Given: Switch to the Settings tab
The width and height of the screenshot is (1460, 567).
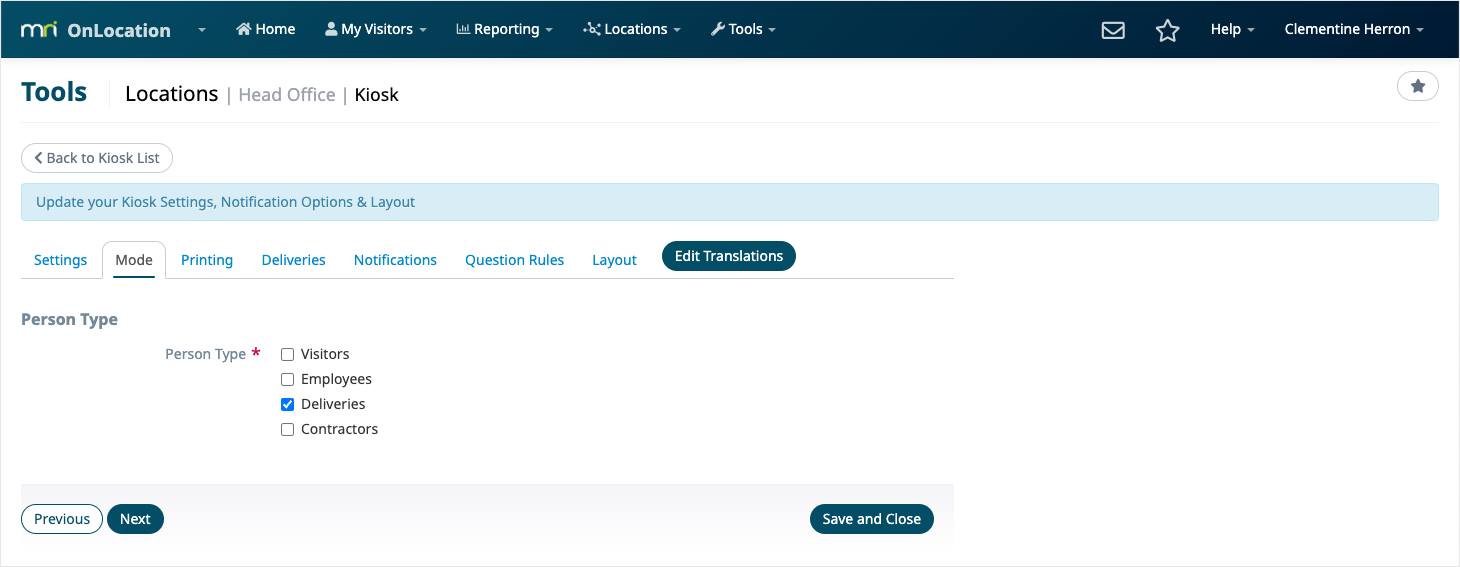Looking at the screenshot, I should [x=61, y=260].
